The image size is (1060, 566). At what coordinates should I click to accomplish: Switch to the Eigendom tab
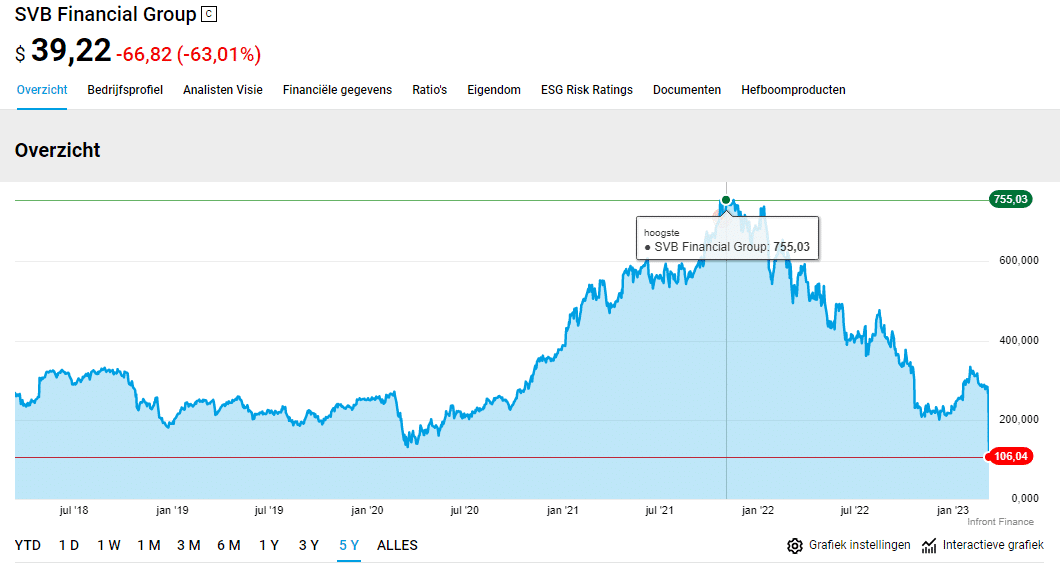493,90
